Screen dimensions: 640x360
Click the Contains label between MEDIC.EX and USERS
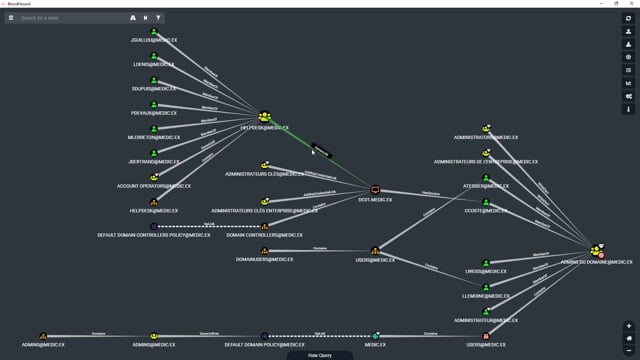[431, 334]
